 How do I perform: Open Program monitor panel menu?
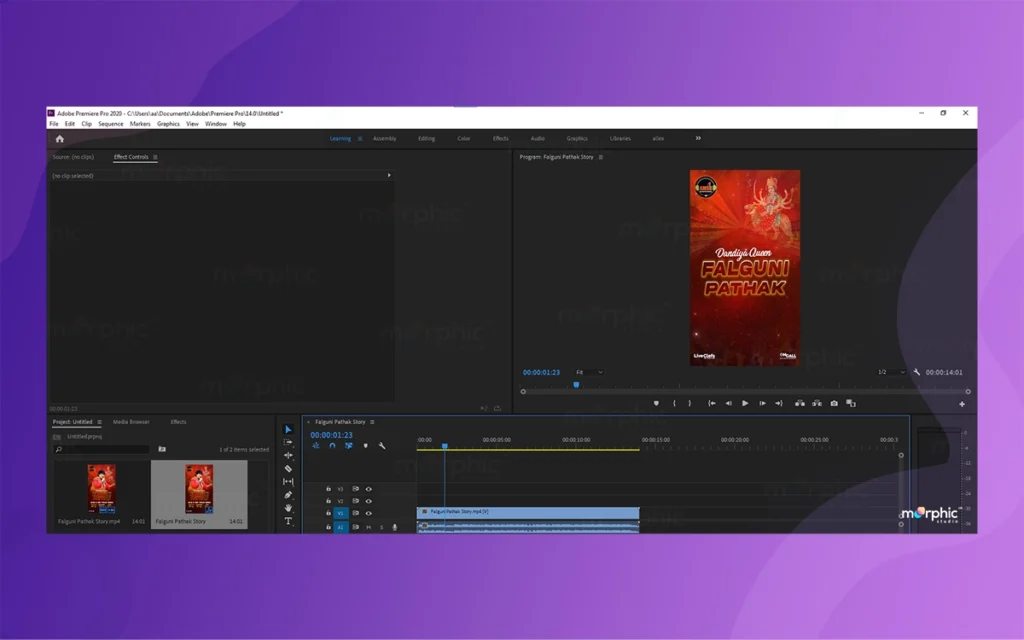tap(601, 157)
